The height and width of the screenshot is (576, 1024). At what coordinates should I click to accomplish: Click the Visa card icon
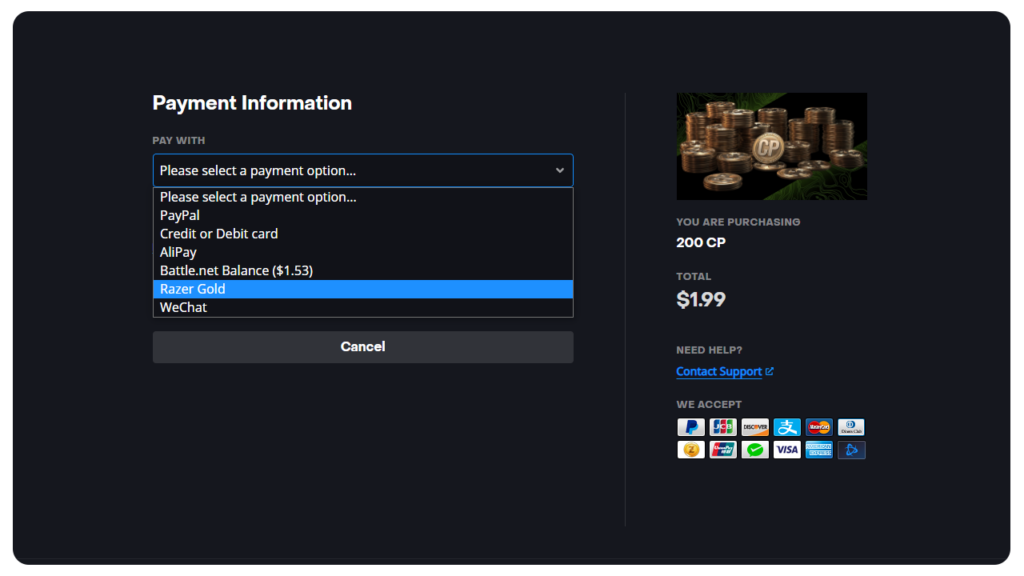point(787,450)
